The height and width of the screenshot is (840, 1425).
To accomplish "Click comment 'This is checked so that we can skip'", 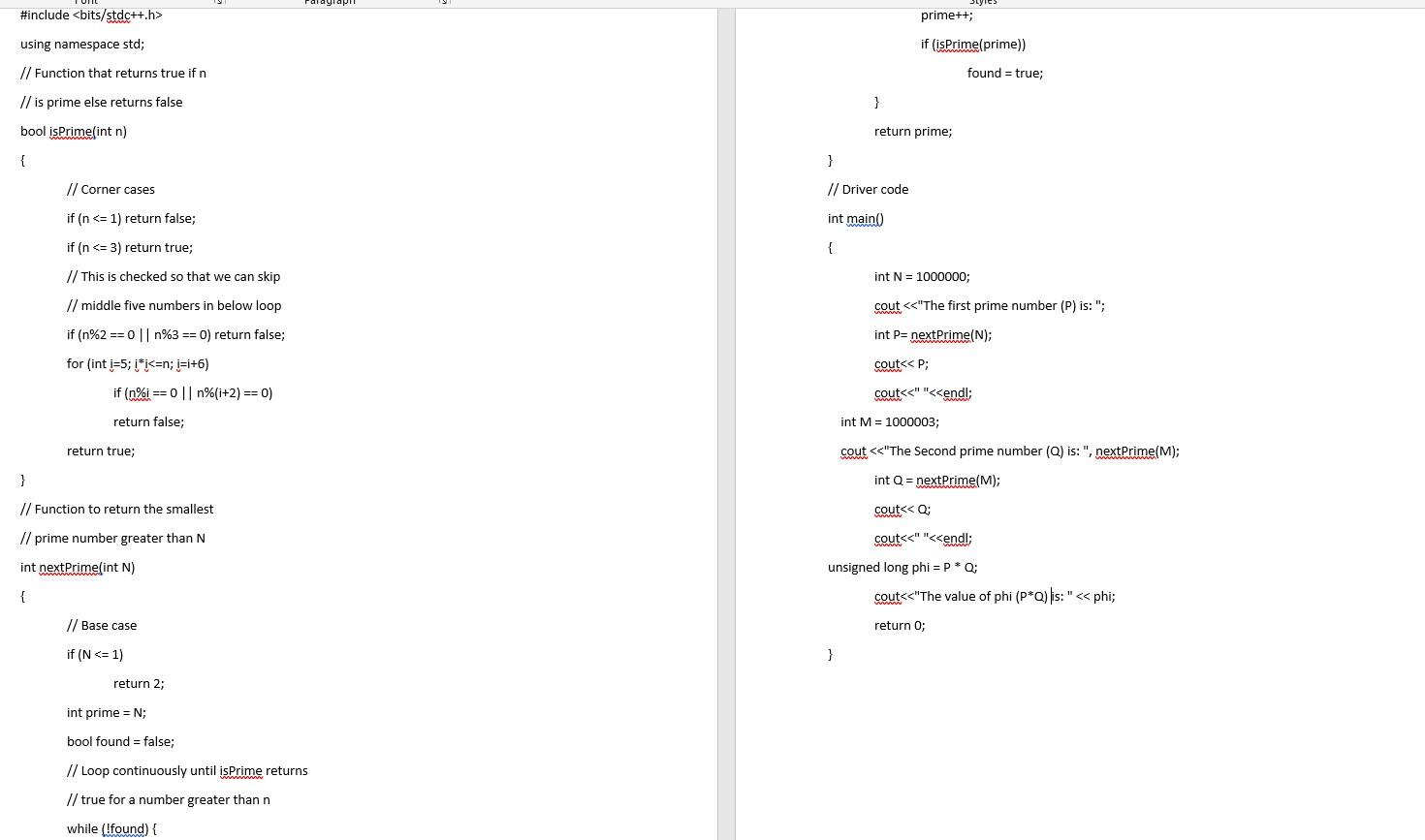I will coord(174,276).
